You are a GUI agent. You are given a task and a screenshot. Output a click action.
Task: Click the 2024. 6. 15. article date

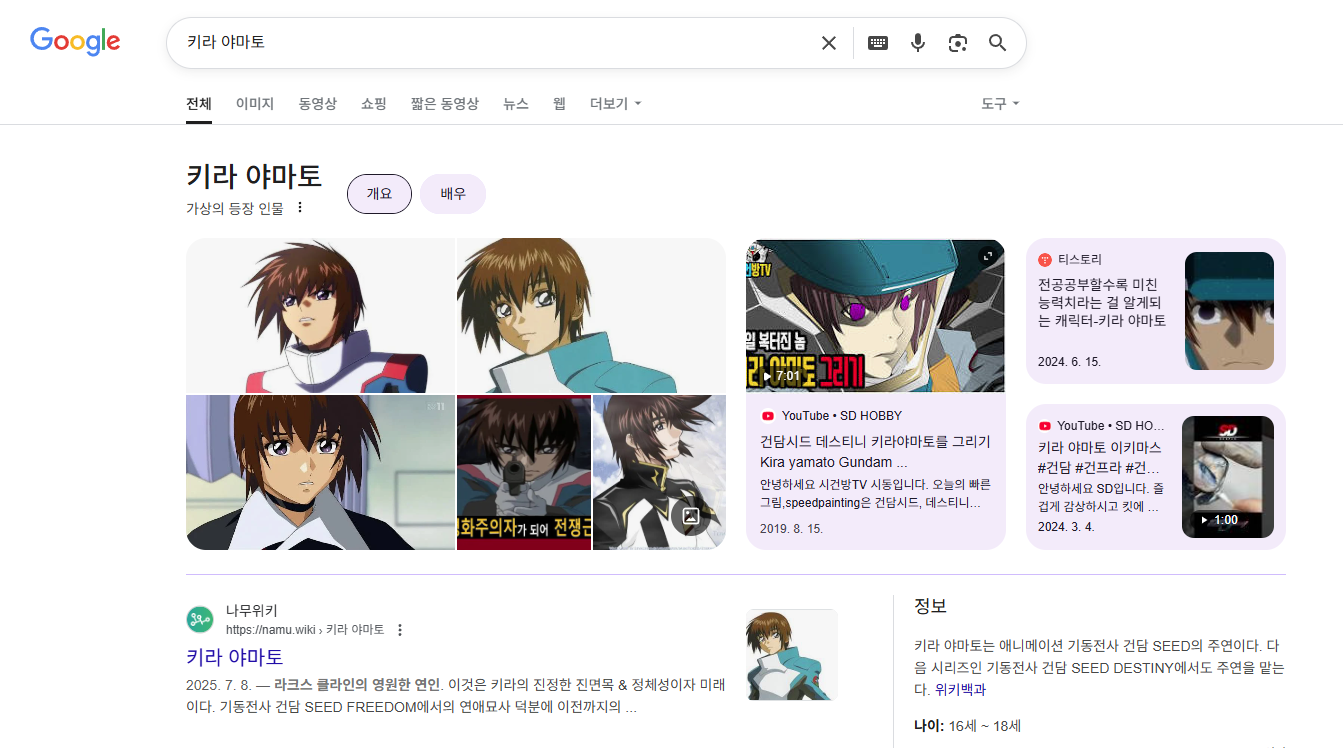click(x=1069, y=361)
